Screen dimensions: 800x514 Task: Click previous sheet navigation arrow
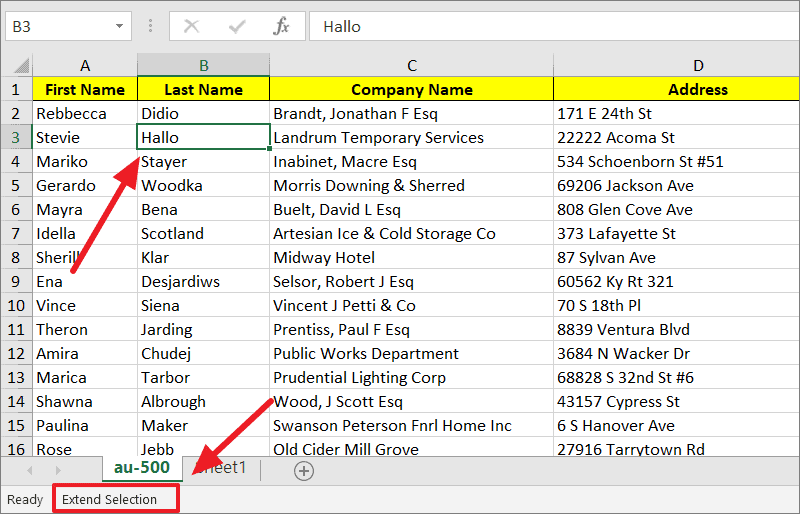pos(30,470)
